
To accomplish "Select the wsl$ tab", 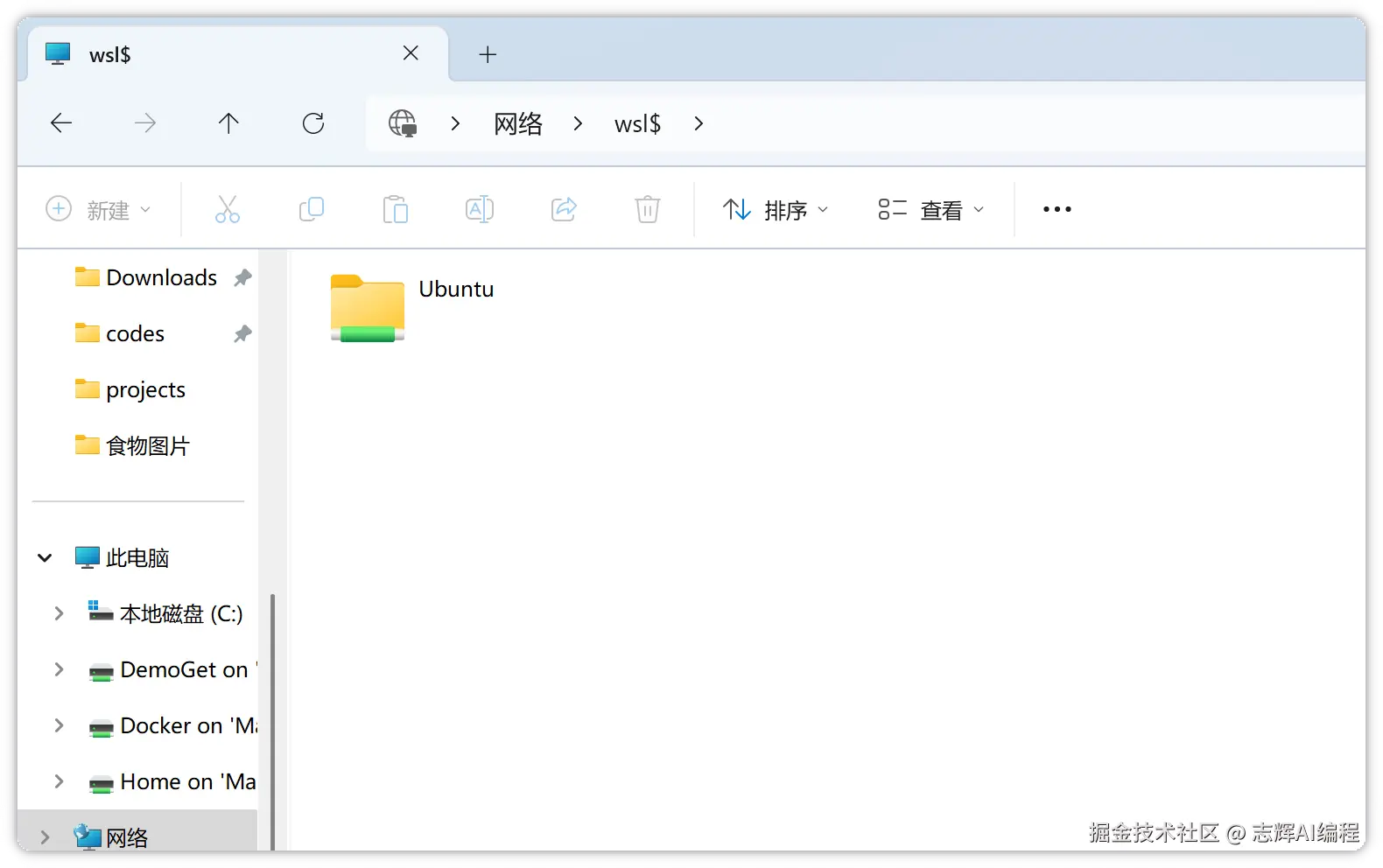I will (x=238, y=54).
